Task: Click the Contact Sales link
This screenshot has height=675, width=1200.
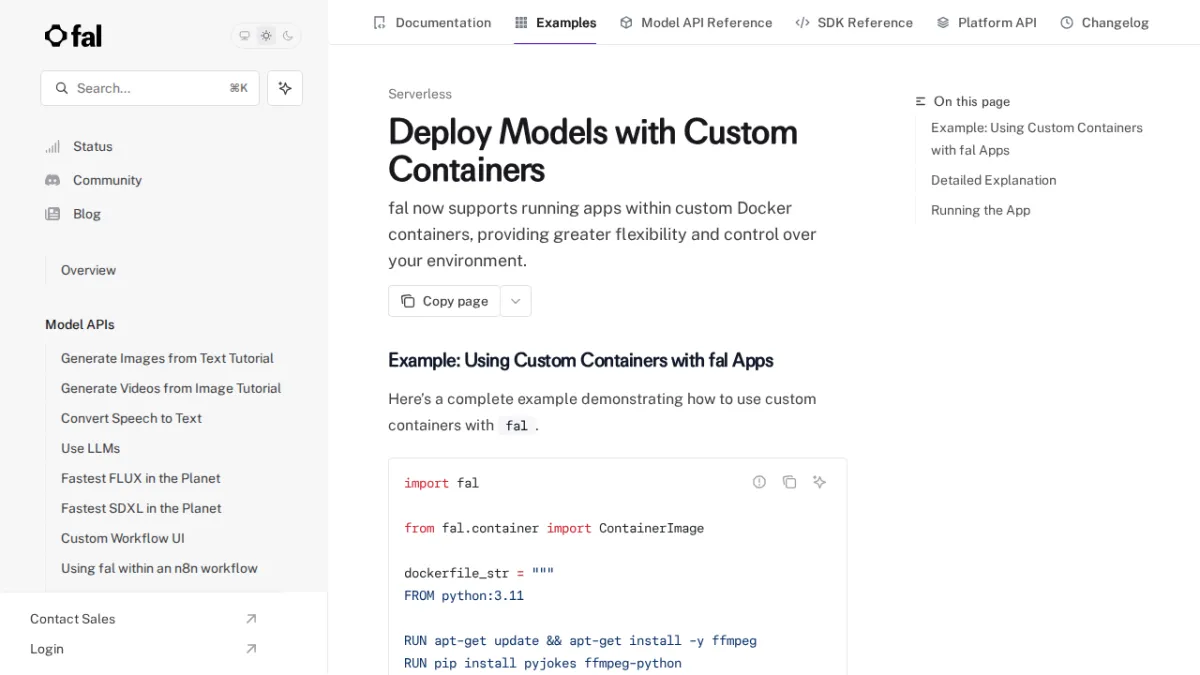Action: pyautogui.click(x=72, y=619)
